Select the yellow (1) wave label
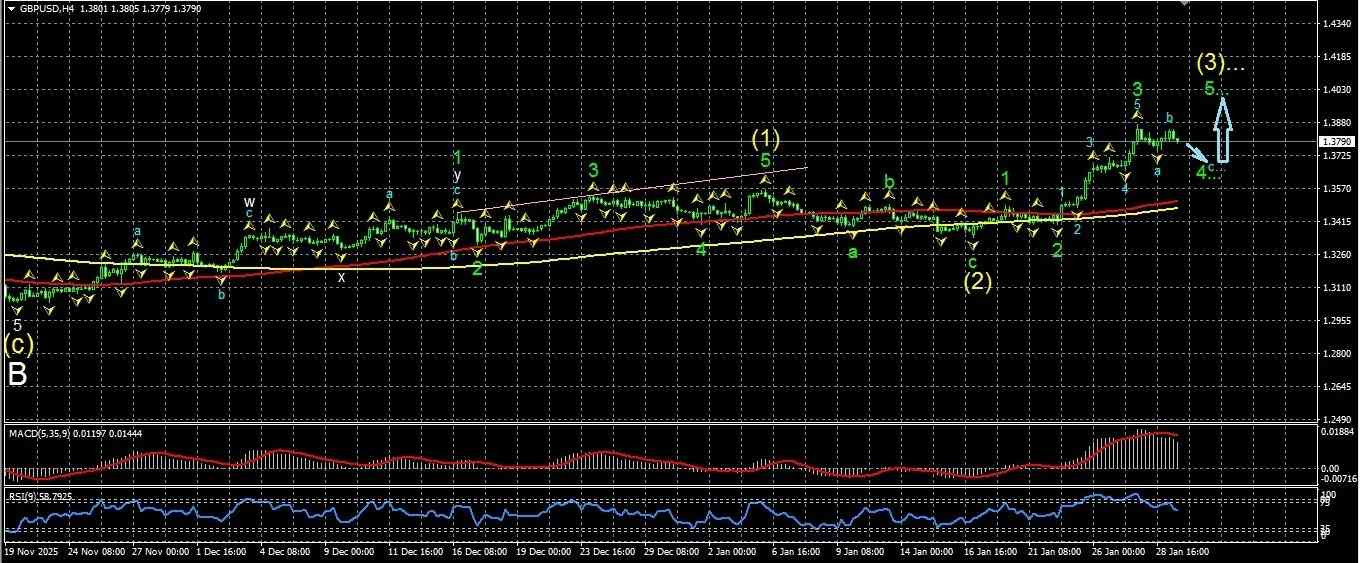Image resolution: width=1360 pixels, height=563 pixels. (766, 137)
